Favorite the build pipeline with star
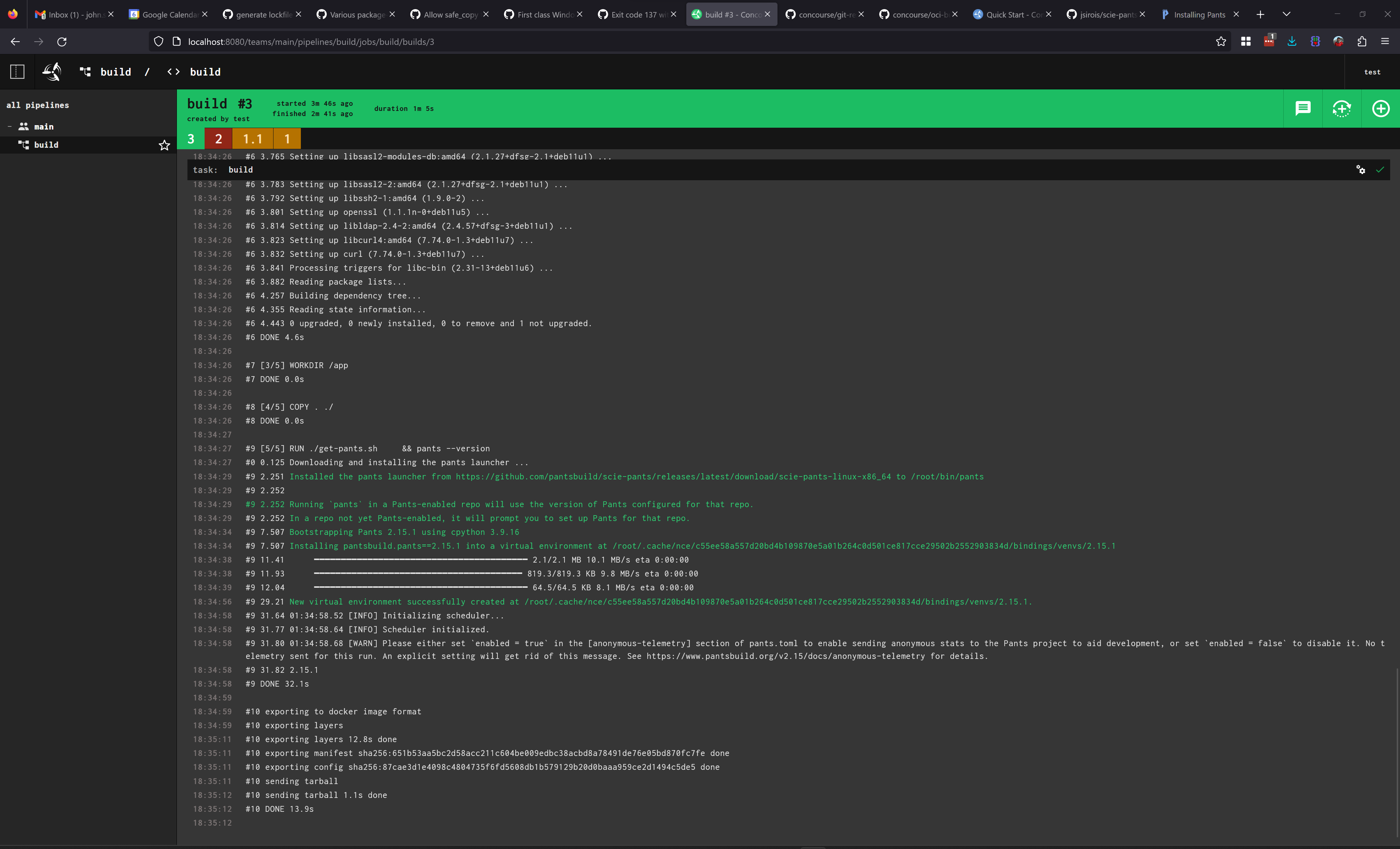 164,145
